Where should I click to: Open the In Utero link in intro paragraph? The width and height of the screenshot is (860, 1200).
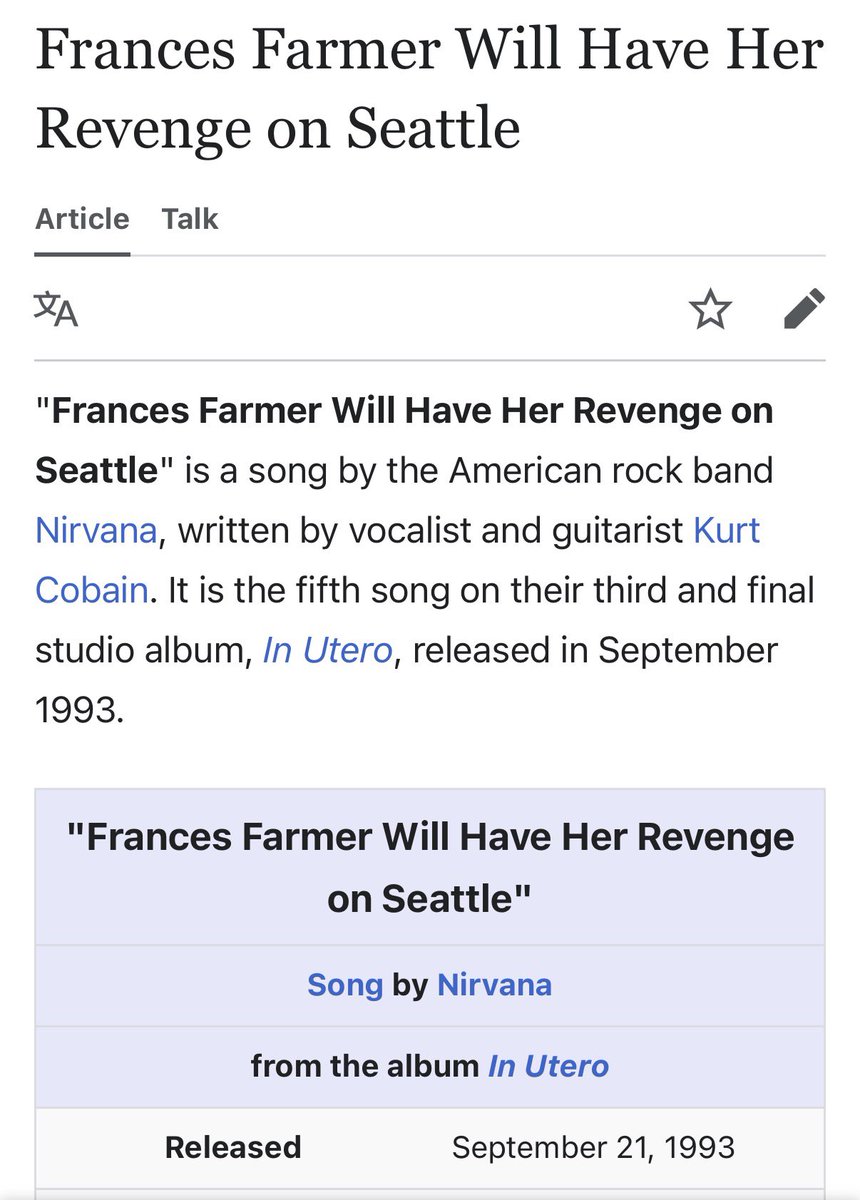coord(328,651)
